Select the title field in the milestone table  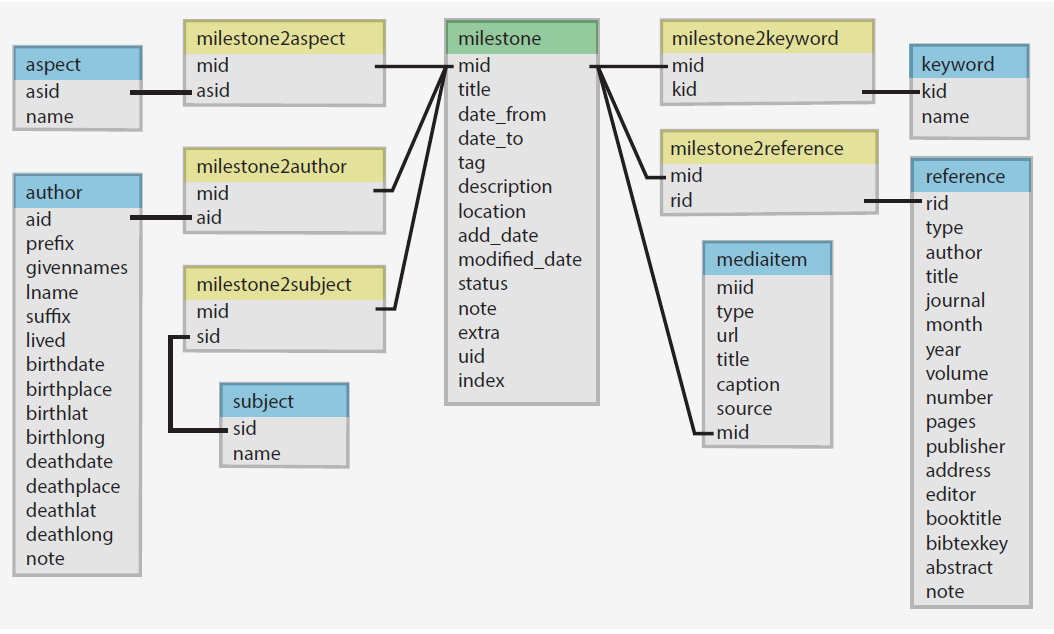(472, 88)
